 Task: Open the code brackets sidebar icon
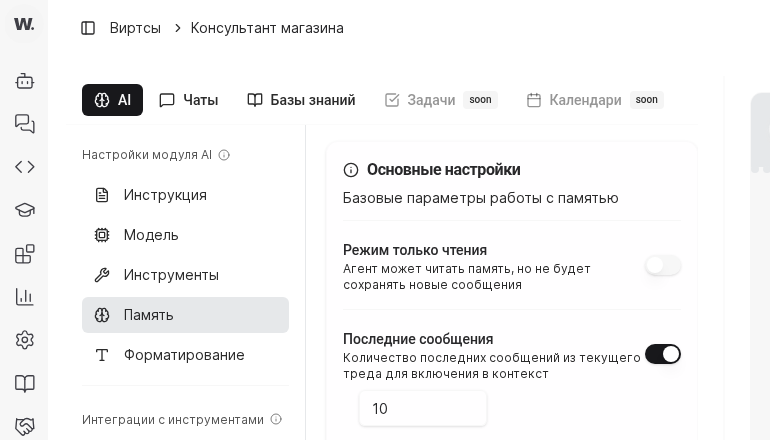coord(25,167)
